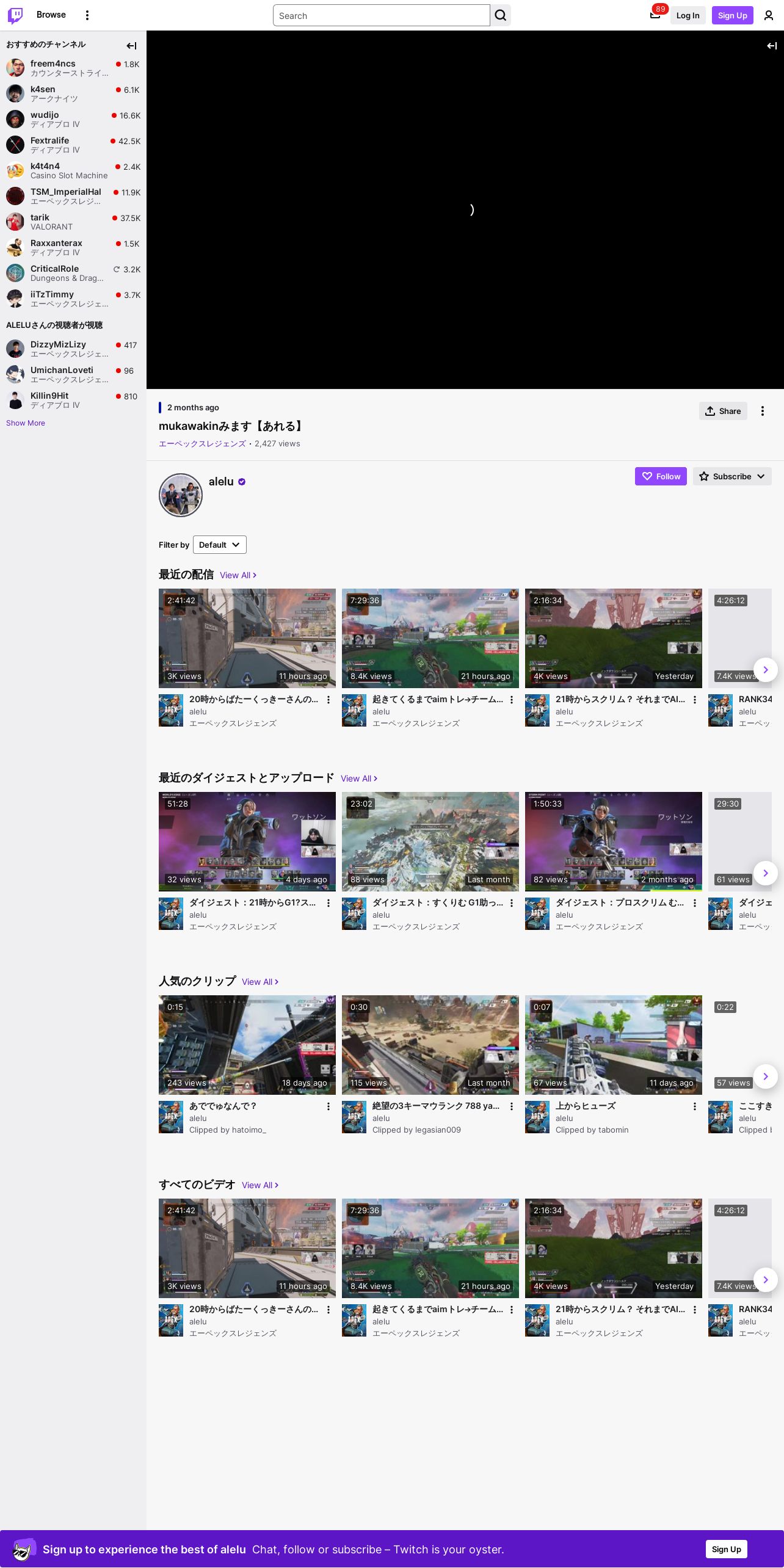Open DizzyMizLizy channel in sidebar

73,349
